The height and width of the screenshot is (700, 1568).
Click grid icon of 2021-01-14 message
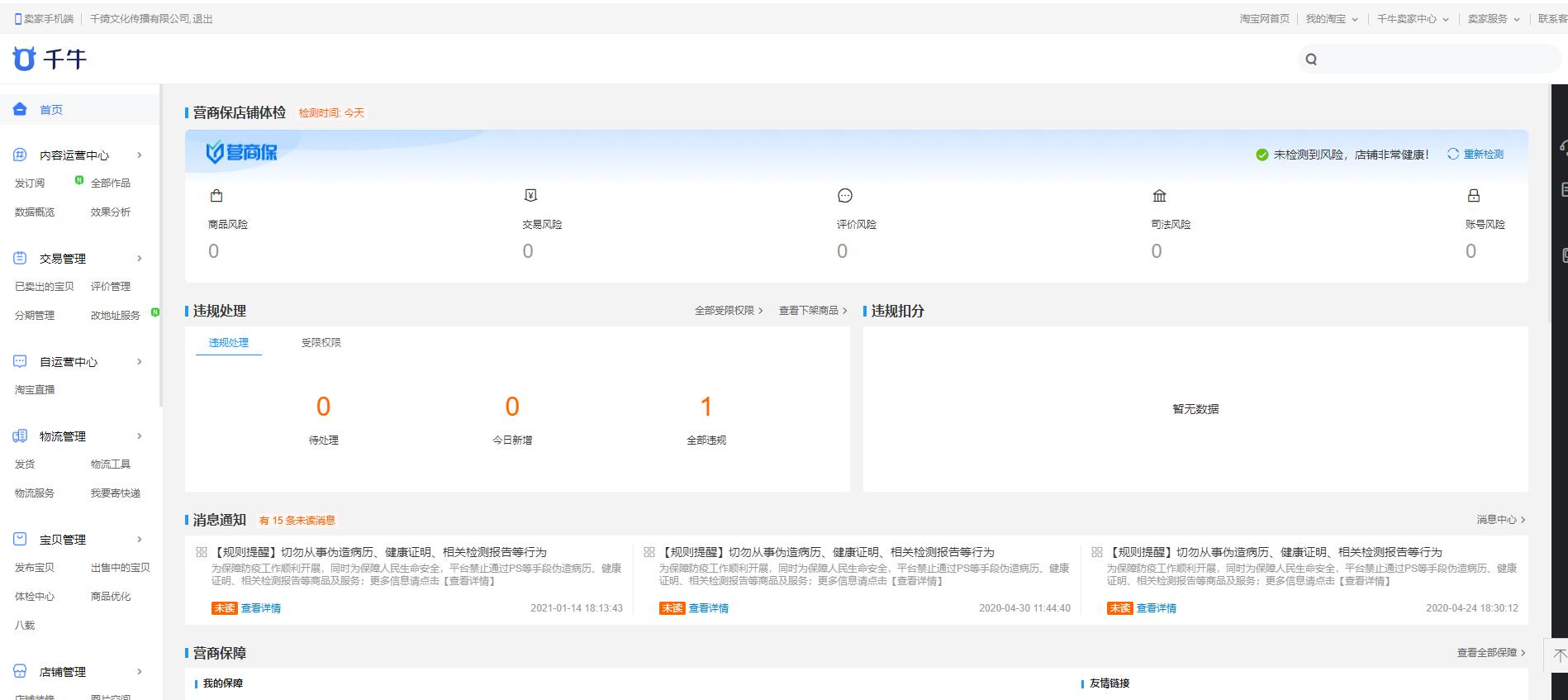202,552
